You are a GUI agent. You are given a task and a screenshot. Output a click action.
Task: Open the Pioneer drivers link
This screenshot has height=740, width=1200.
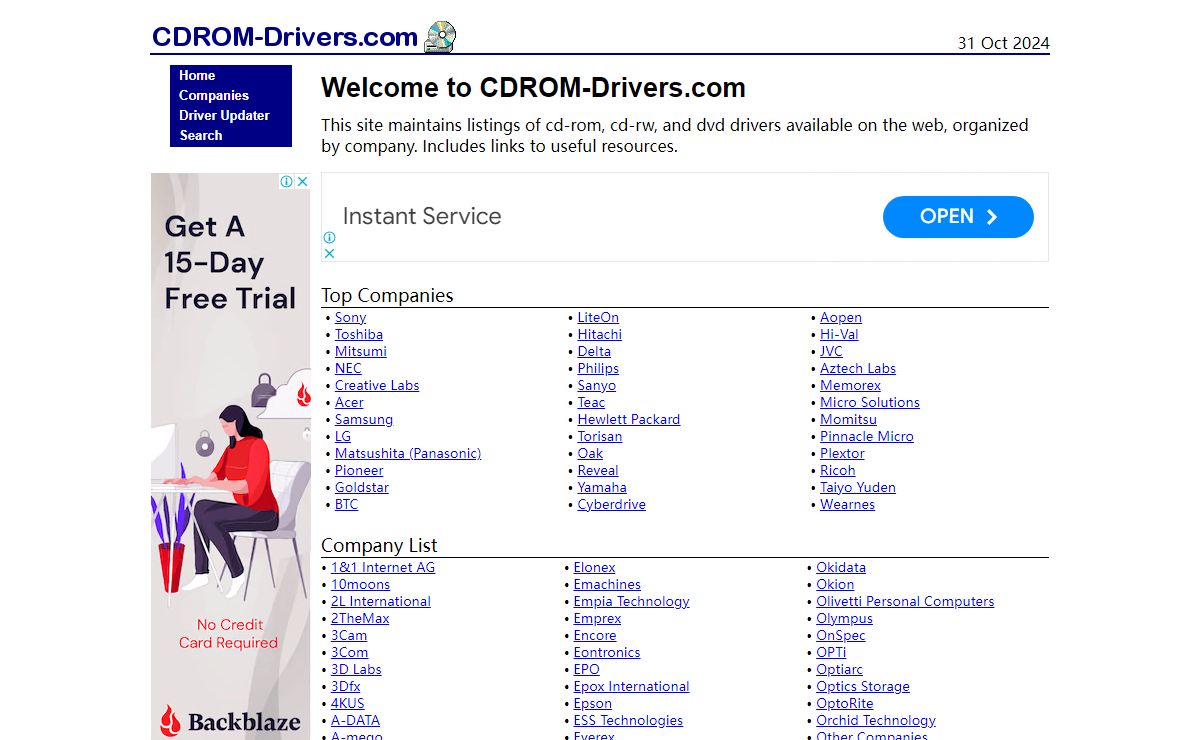(x=359, y=470)
